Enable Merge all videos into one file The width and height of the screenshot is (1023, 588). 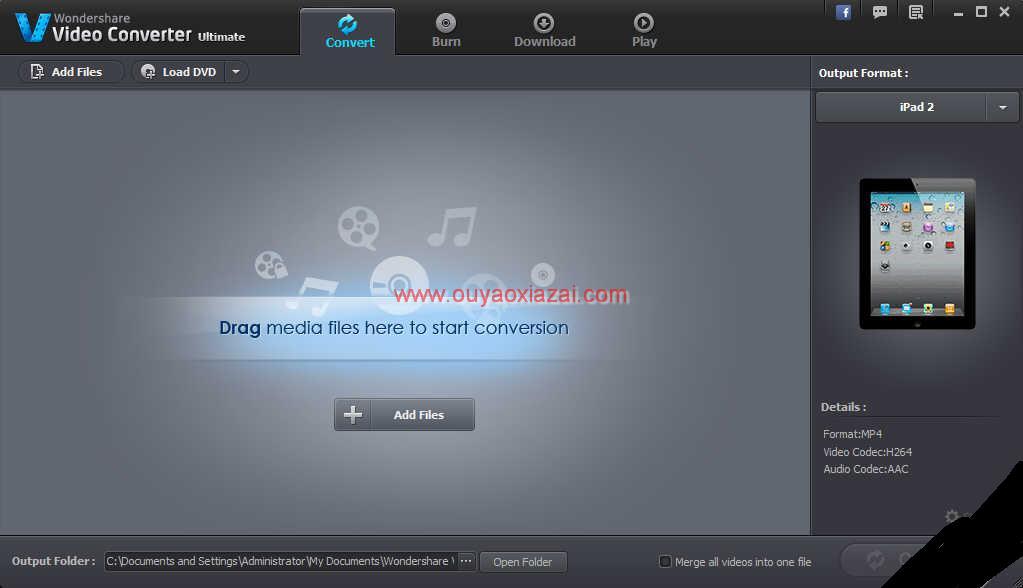(x=665, y=561)
